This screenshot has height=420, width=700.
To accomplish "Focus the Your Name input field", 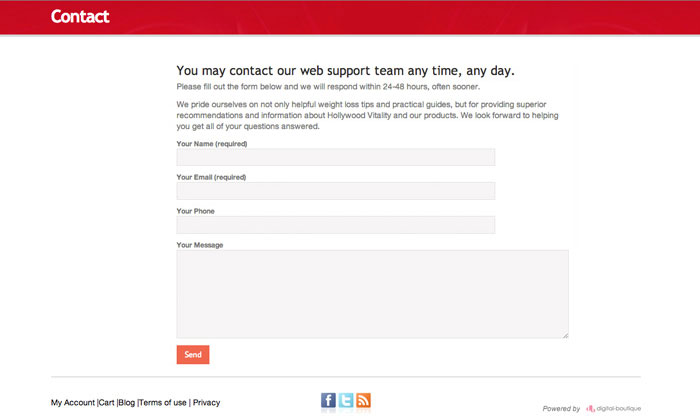I will [335, 157].
